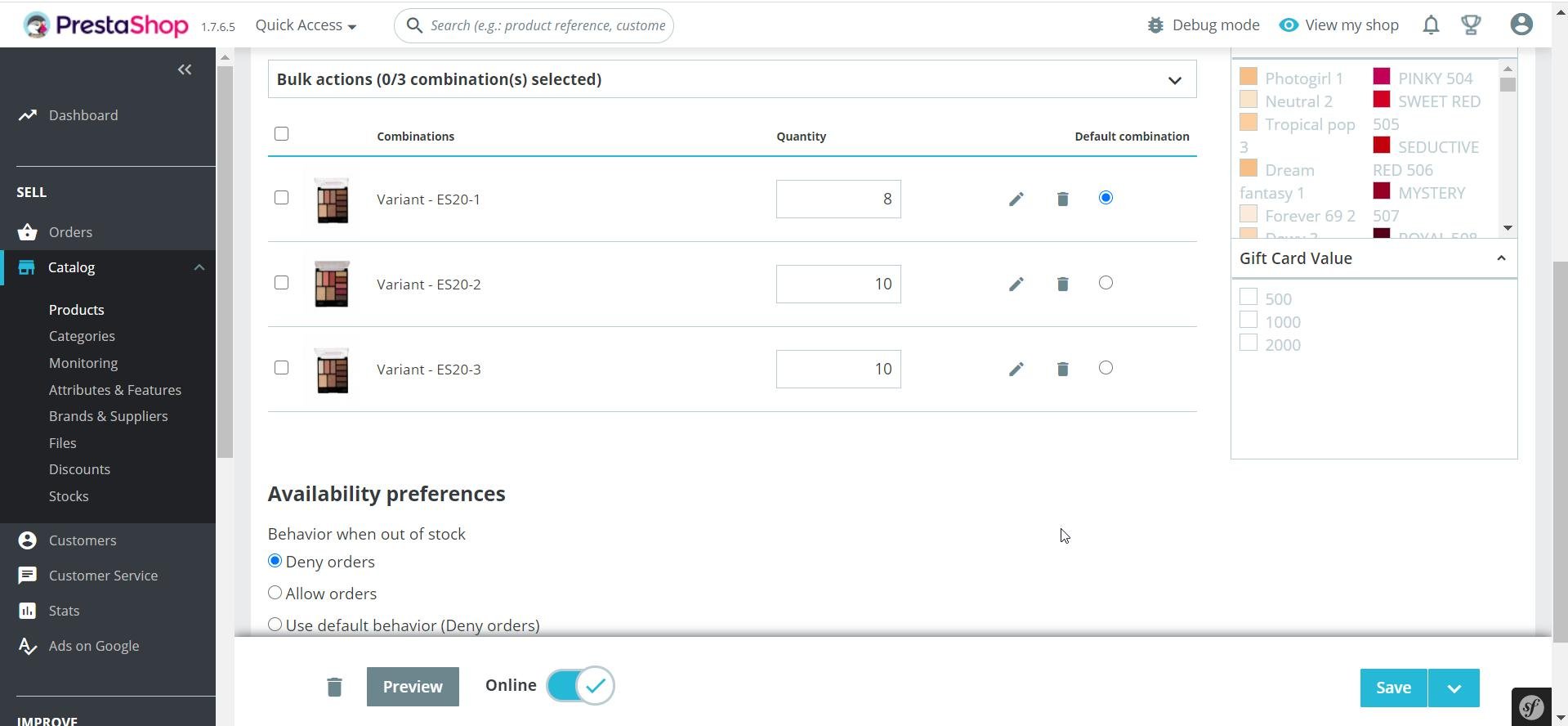Check the Variant ES20-3 row checkbox
The width and height of the screenshot is (1568, 726).
click(x=282, y=368)
